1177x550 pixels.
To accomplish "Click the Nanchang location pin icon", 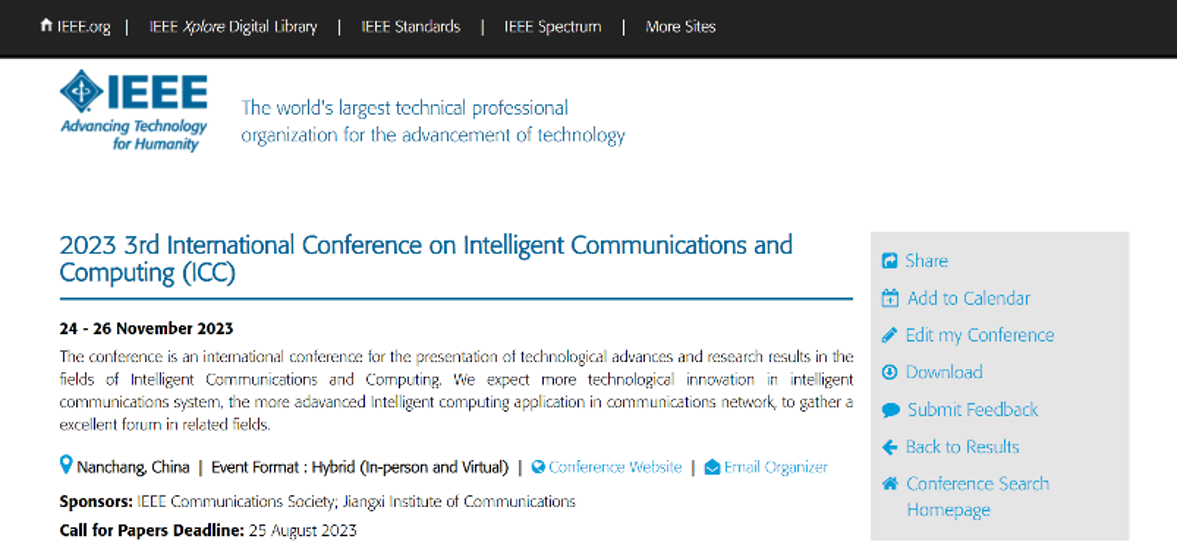I will (66, 465).
